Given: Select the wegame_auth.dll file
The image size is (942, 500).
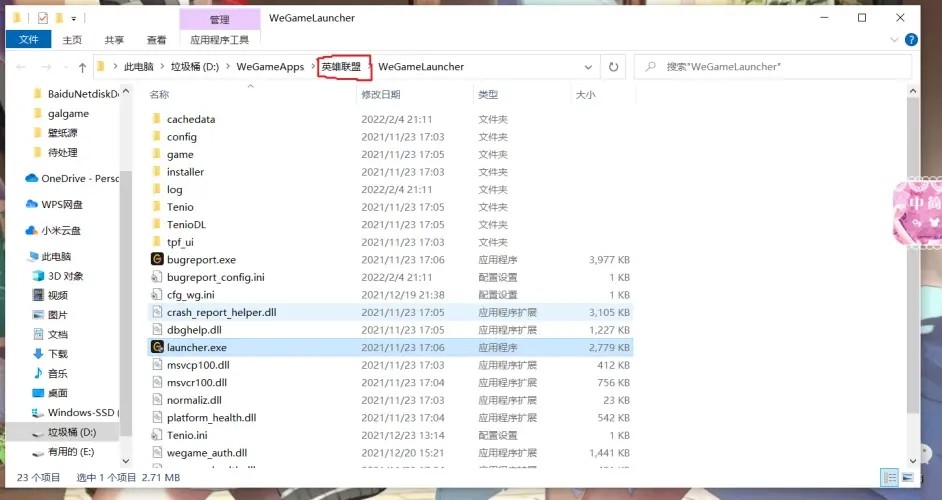Looking at the screenshot, I should pos(390,453).
